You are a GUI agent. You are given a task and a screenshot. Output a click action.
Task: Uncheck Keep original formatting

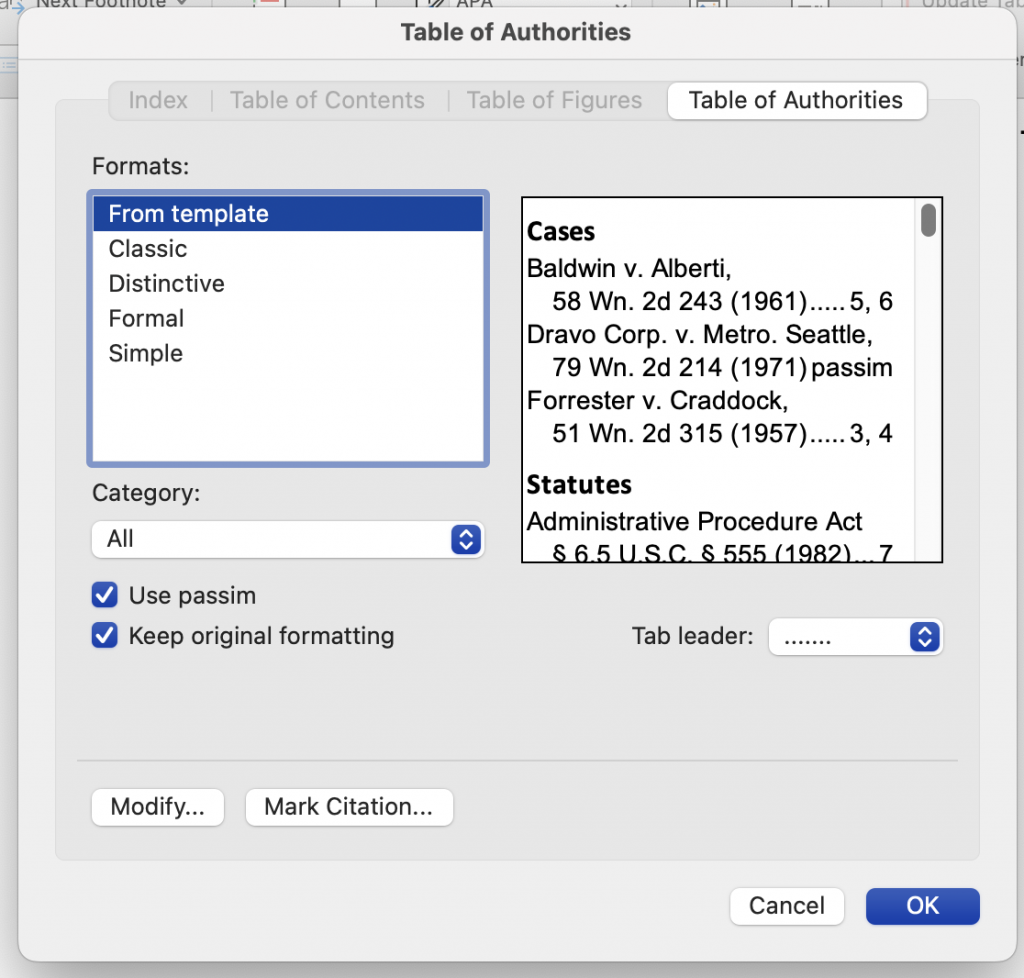[104, 635]
